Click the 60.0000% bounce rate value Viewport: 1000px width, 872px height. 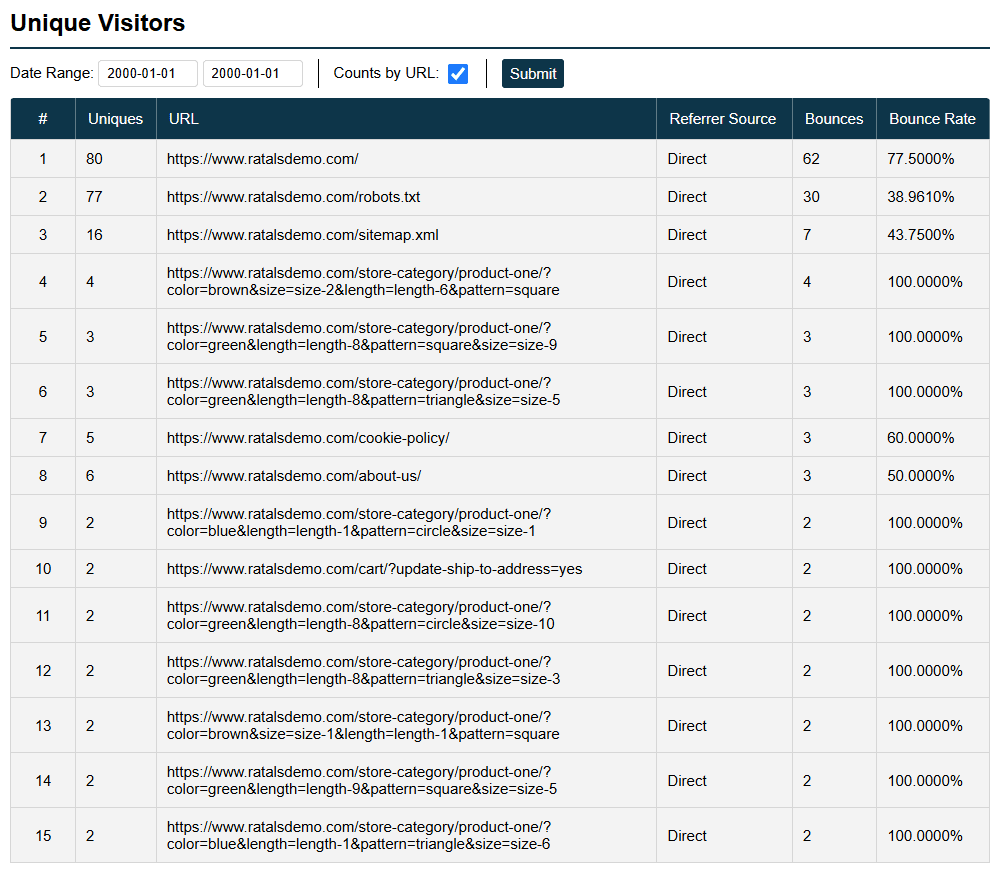tap(920, 438)
